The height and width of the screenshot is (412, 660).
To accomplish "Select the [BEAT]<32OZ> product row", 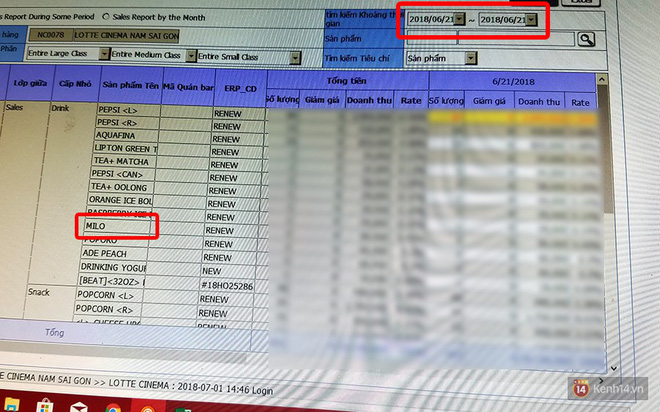I will point(111,281).
